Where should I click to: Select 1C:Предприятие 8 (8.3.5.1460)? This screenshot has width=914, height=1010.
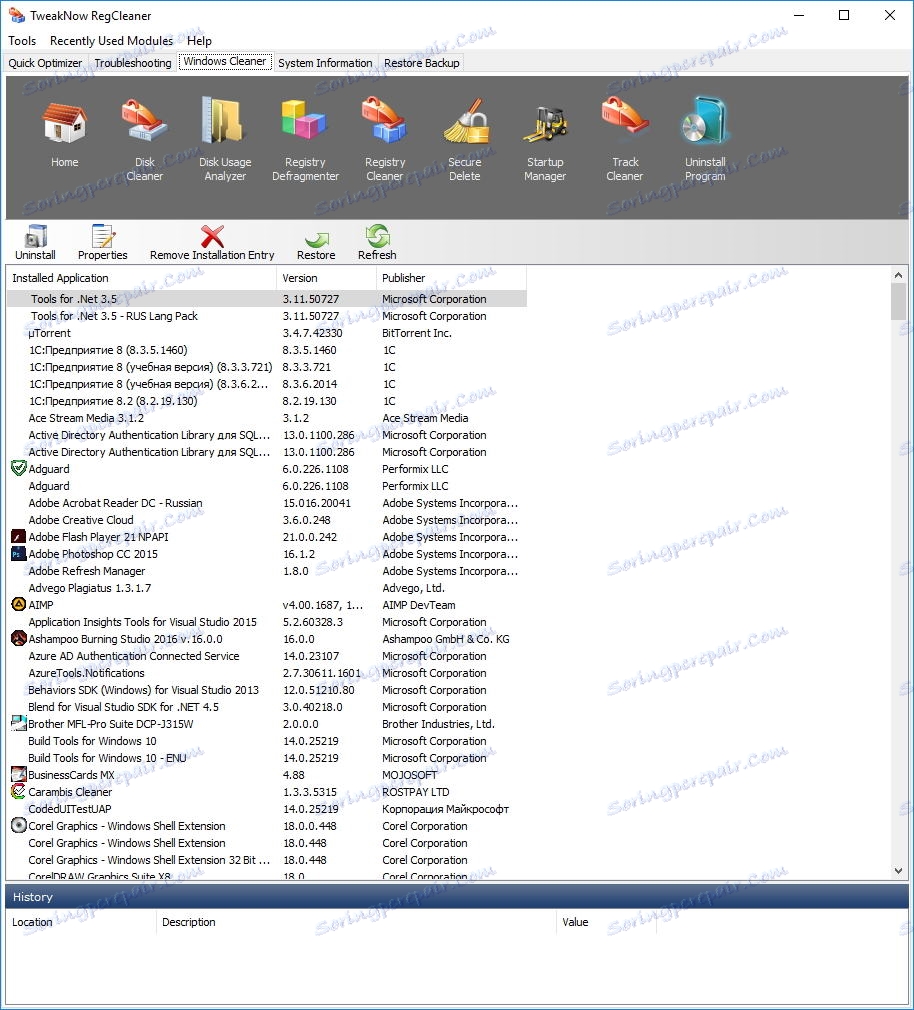pyautogui.click(x=267, y=350)
